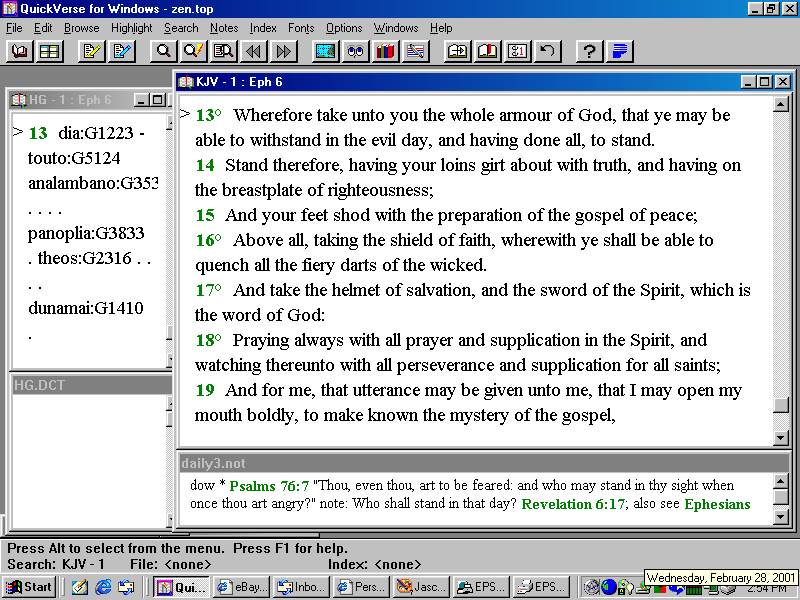This screenshot has height=600, width=800.
Task: Open the Options menu
Action: pyautogui.click(x=344, y=28)
